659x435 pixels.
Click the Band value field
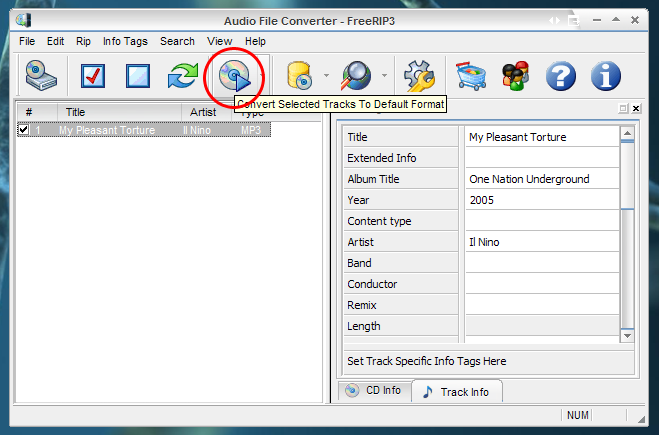542,263
